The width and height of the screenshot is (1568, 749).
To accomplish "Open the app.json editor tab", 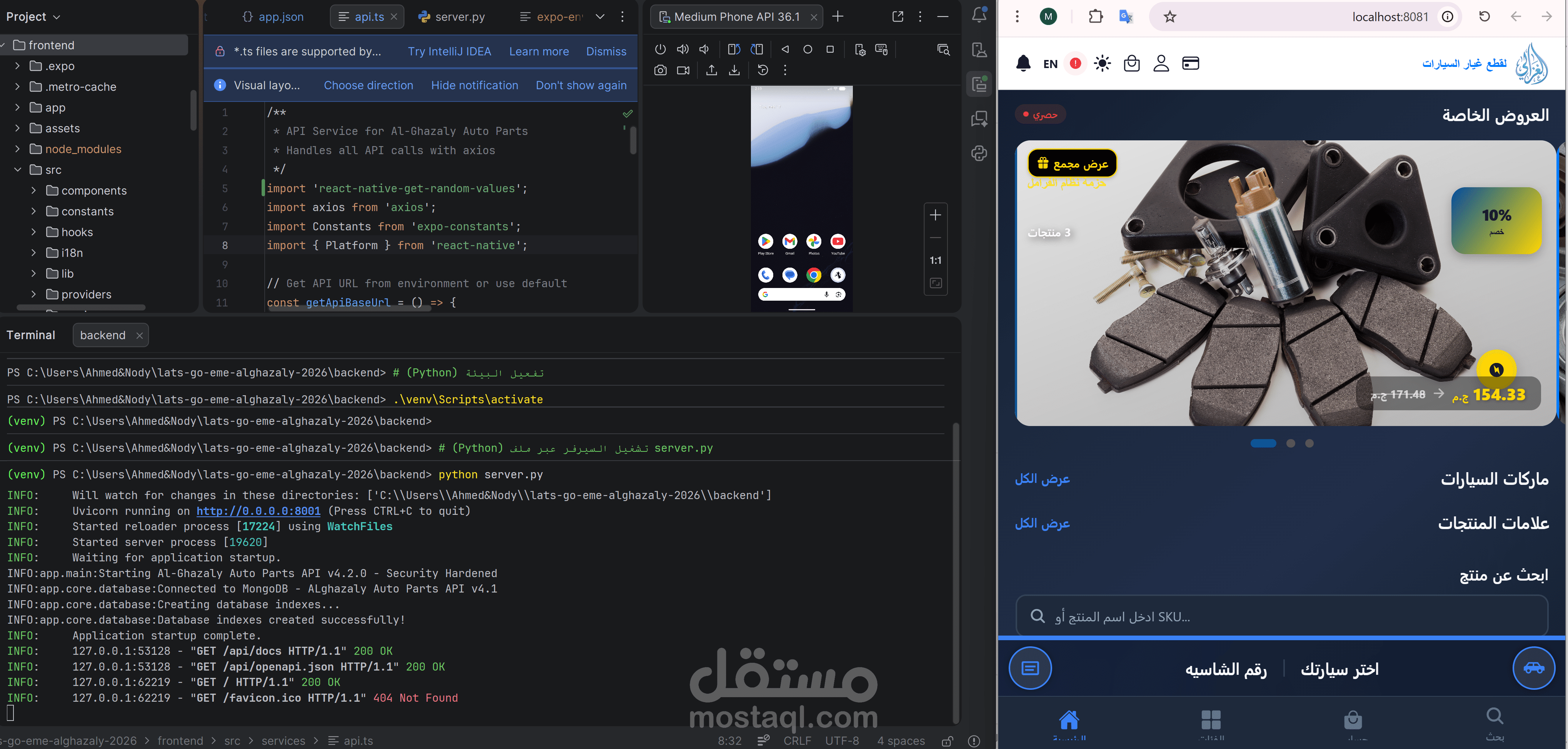I will (273, 17).
